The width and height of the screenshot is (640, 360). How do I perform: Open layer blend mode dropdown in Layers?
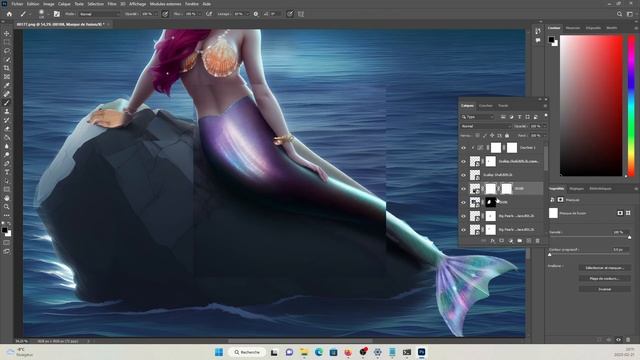pos(486,126)
